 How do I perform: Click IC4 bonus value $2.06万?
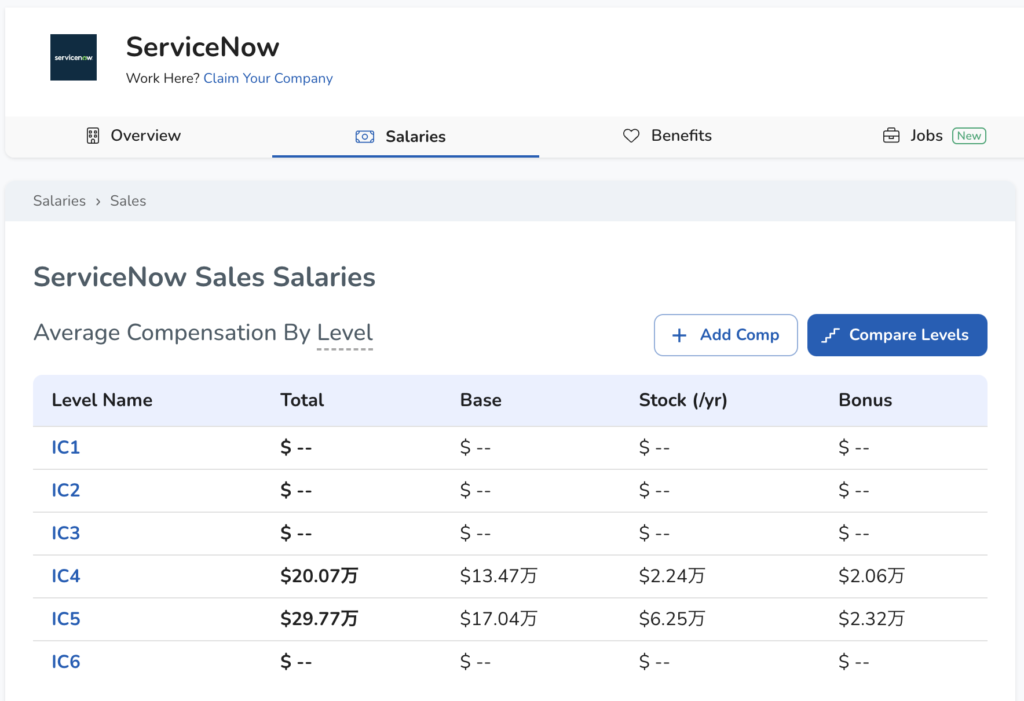(872, 576)
